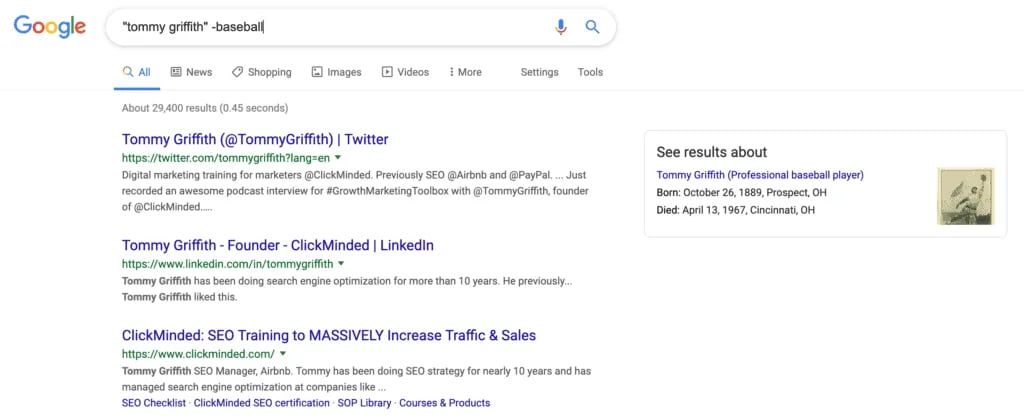
Task: Expand the More menu
Action: click(465, 73)
